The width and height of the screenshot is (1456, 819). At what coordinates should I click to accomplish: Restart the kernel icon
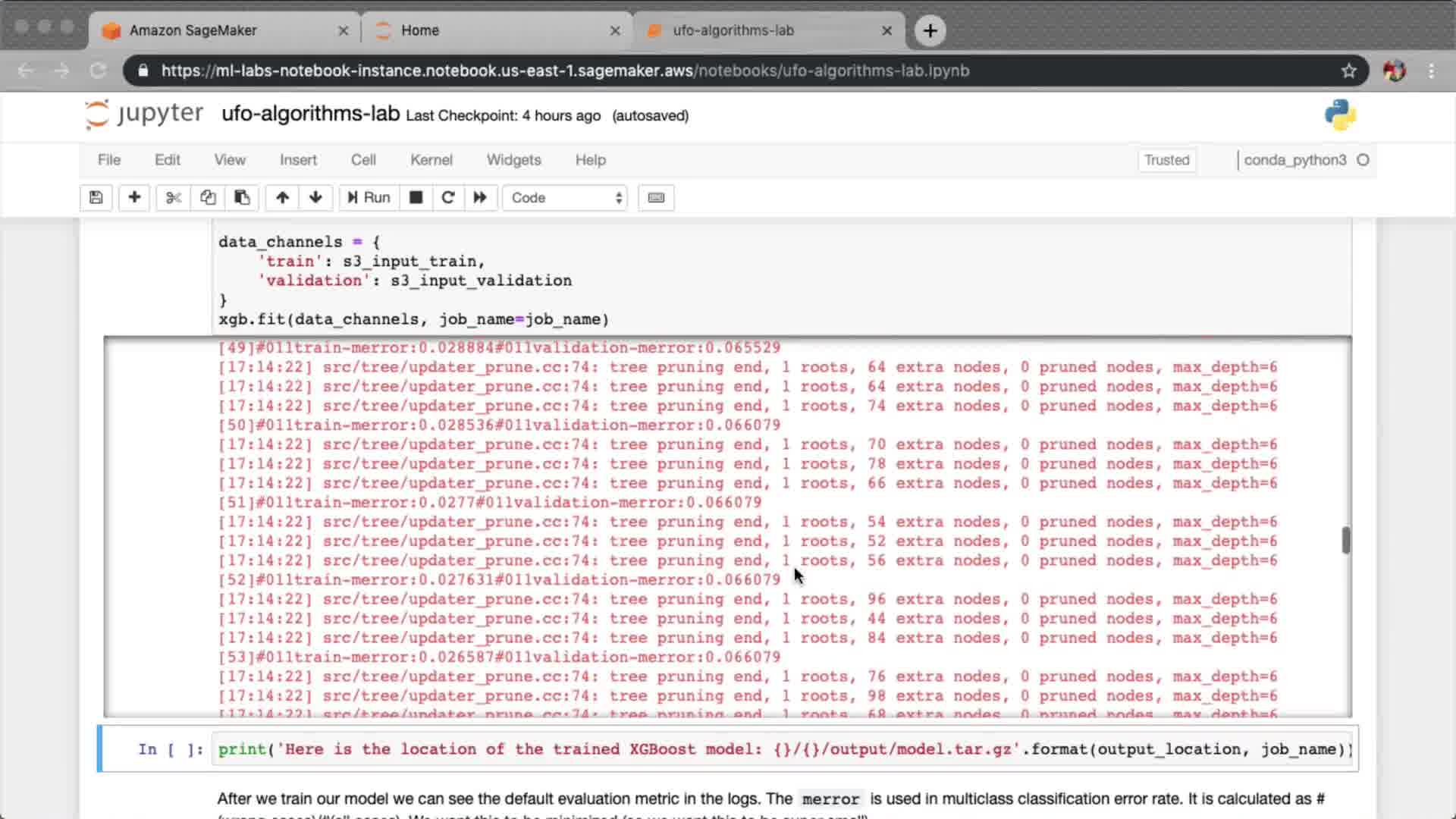tap(447, 198)
